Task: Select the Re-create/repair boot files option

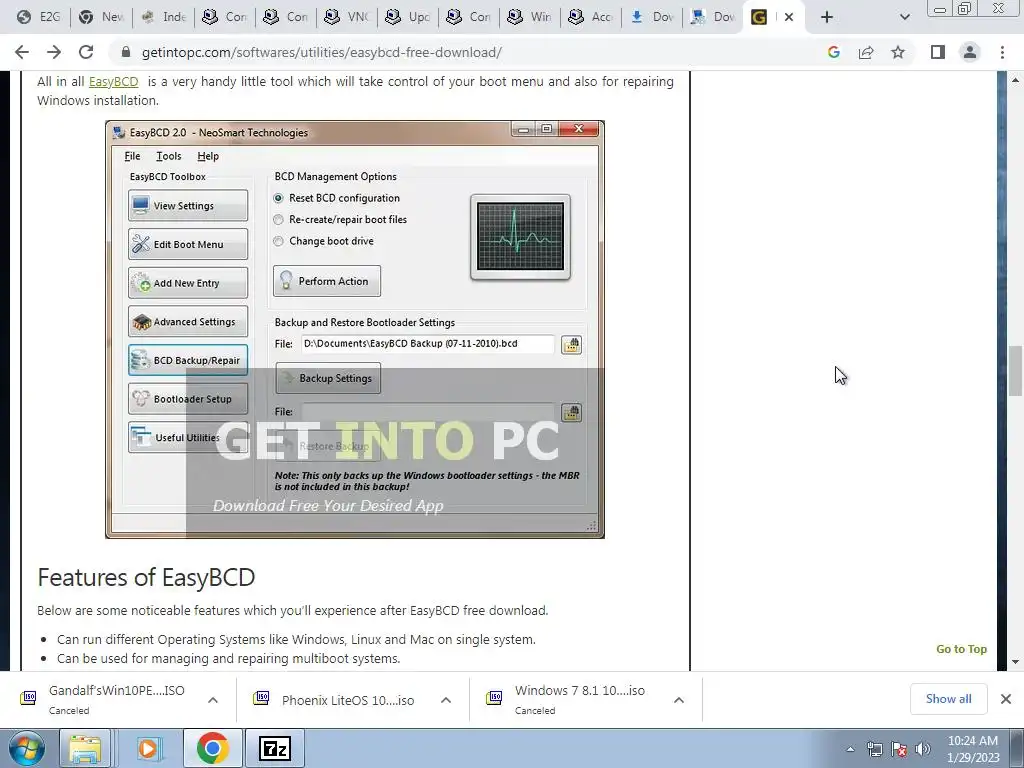Action: (278, 219)
